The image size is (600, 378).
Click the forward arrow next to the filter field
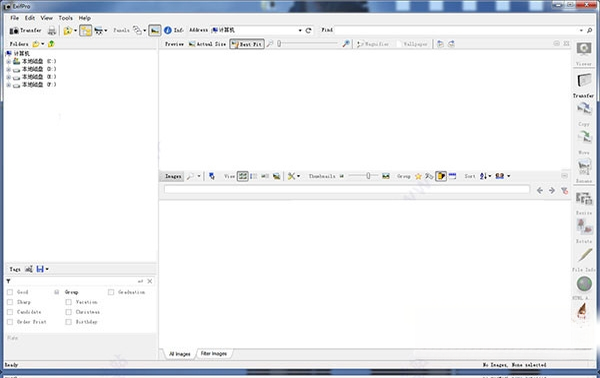point(552,190)
